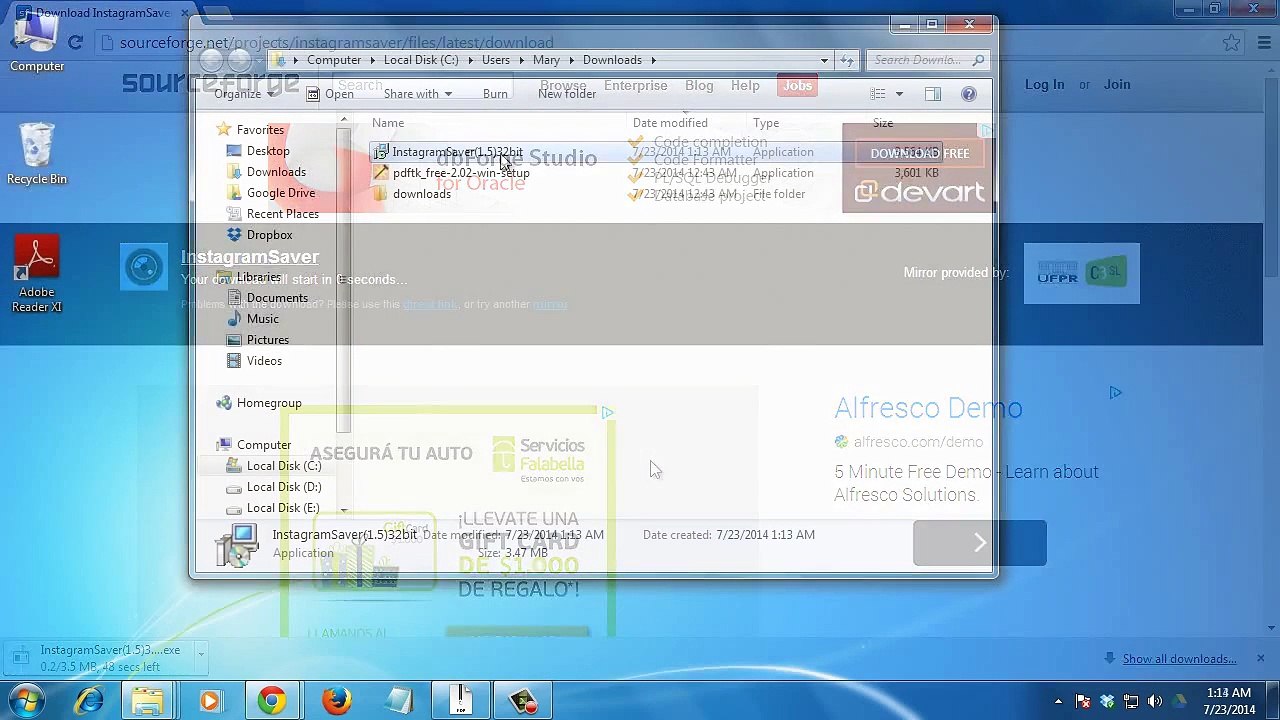The width and height of the screenshot is (1280, 720).
Task: Open the Windows Start menu
Action: 25,701
